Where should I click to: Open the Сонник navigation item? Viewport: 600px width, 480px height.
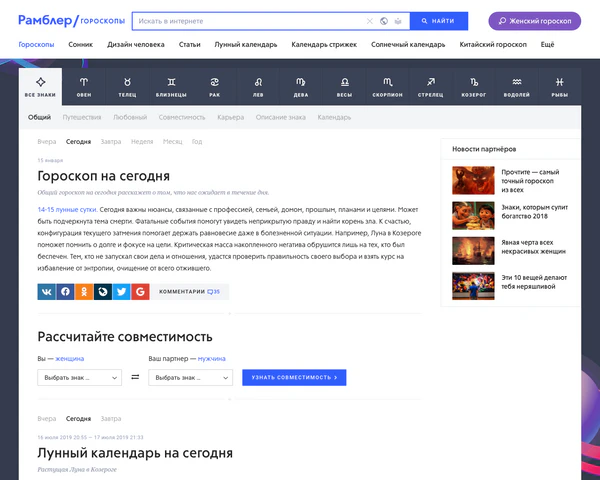(x=81, y=45)
